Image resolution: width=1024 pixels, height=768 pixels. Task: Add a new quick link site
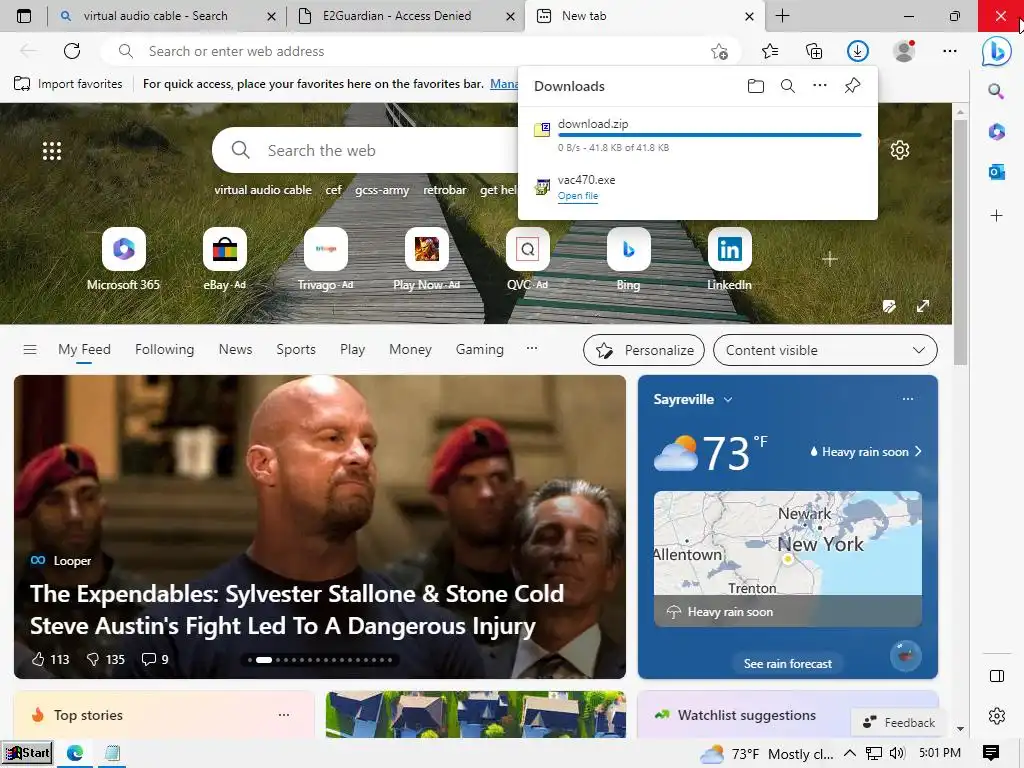[830, 259]
